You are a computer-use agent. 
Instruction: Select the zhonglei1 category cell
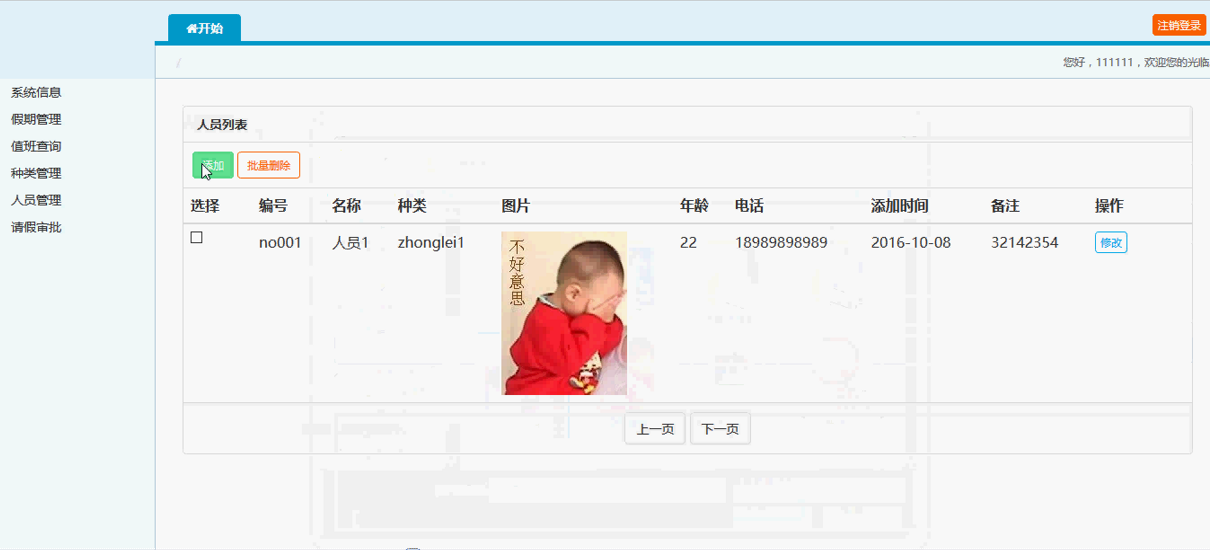point(431,242)
